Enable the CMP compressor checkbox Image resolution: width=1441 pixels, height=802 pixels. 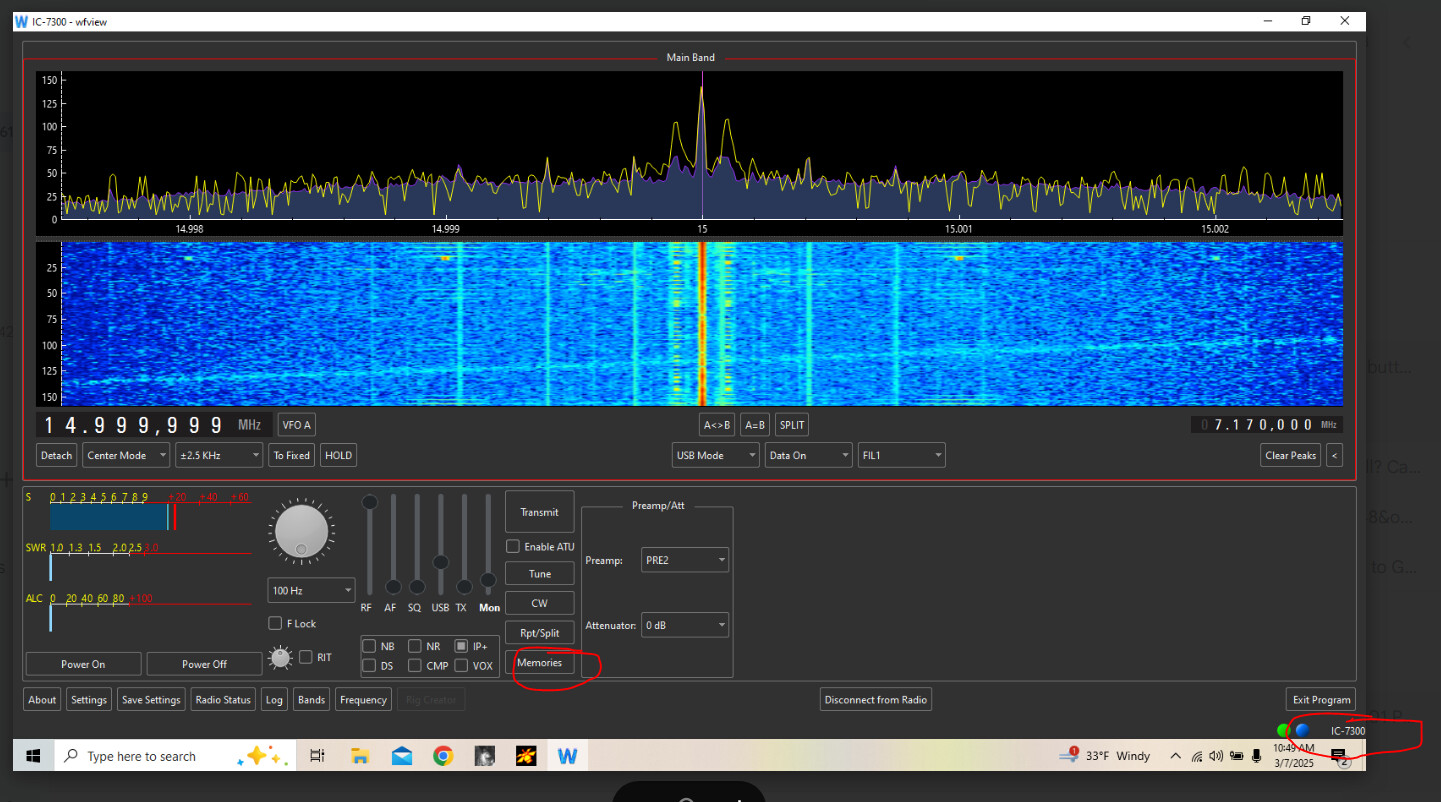415,665
